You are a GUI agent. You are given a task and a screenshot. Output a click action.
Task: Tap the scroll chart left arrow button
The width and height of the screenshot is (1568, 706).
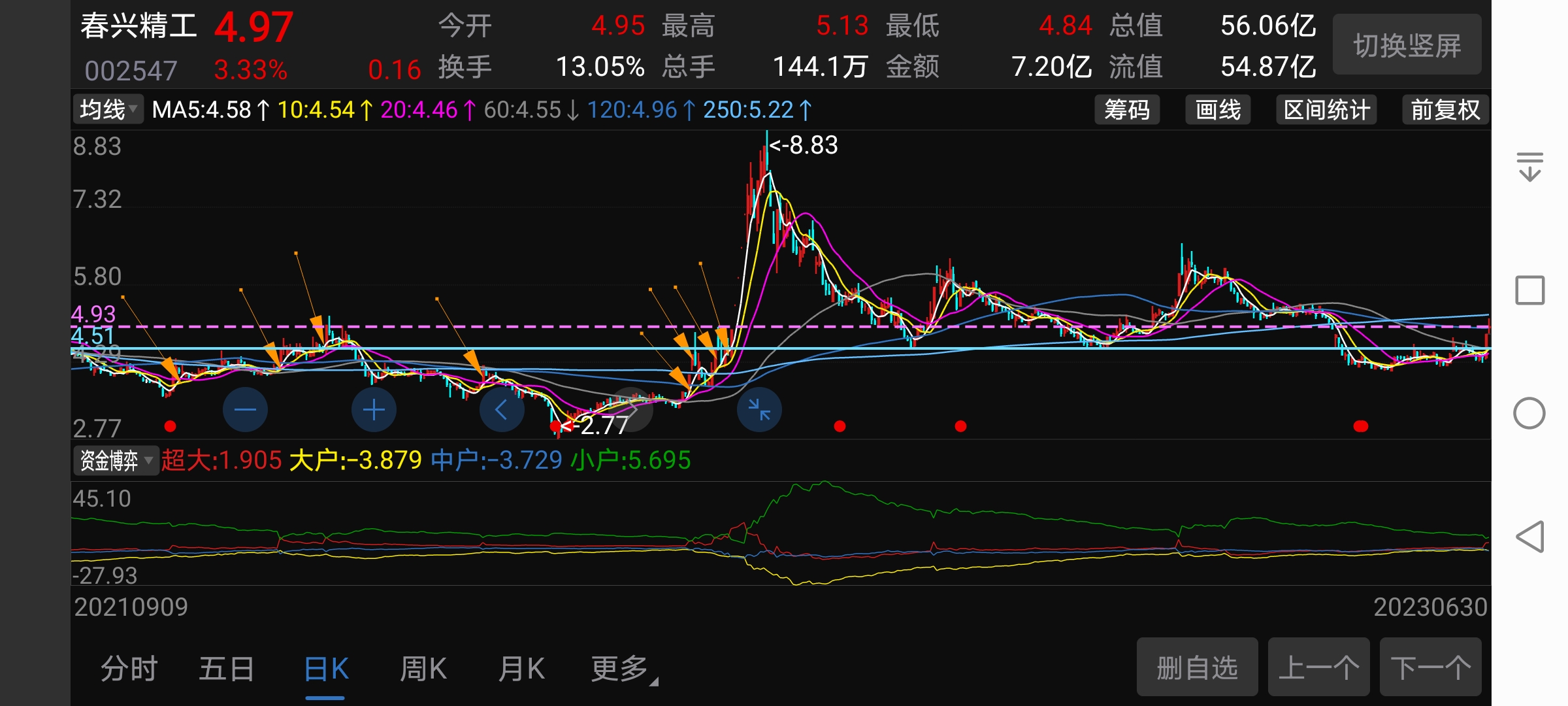tap(502, 410)
